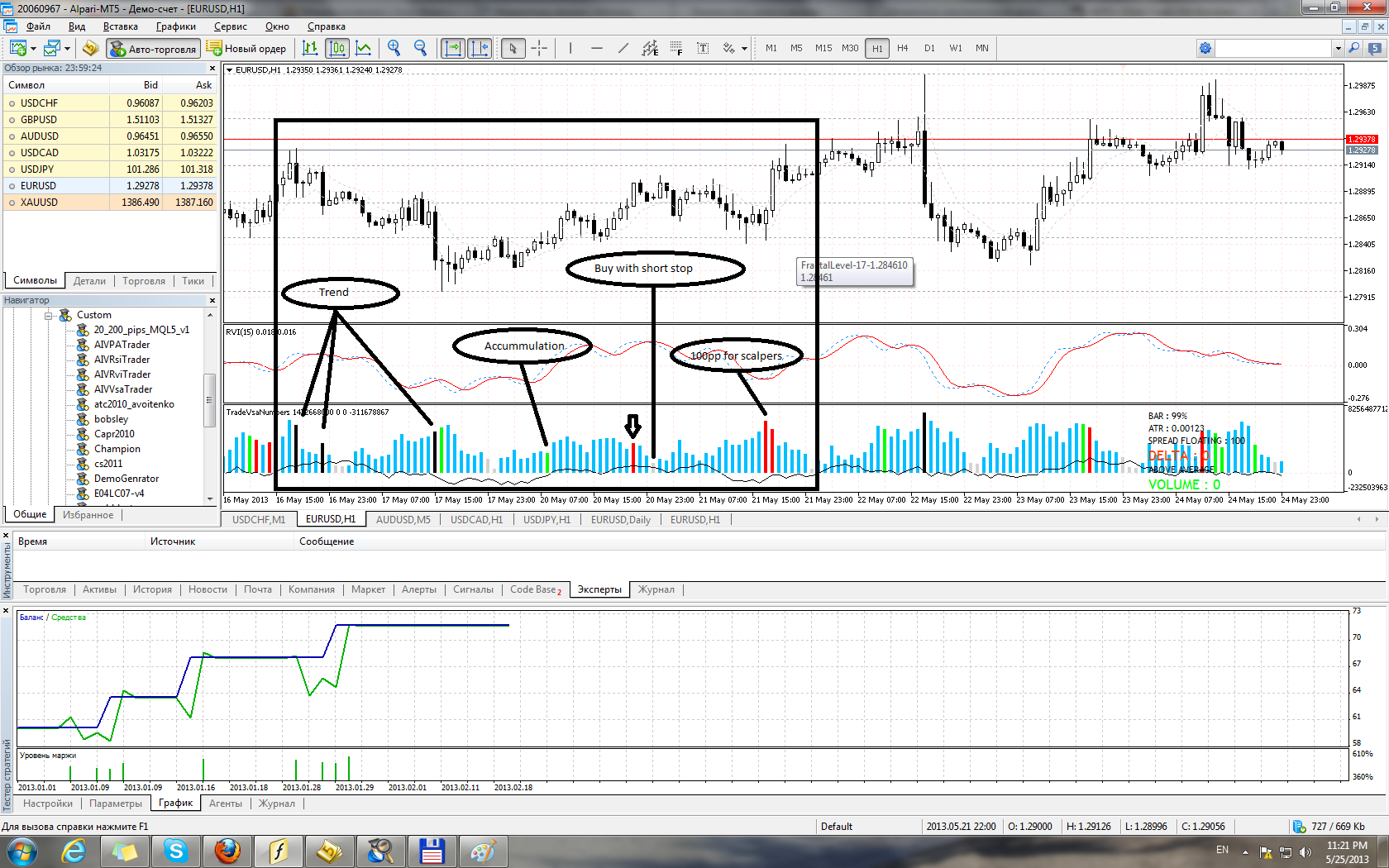The image size is (1389, 868).
Task: Click the connection status 727 / 669 Kb
Action: 1329,827
